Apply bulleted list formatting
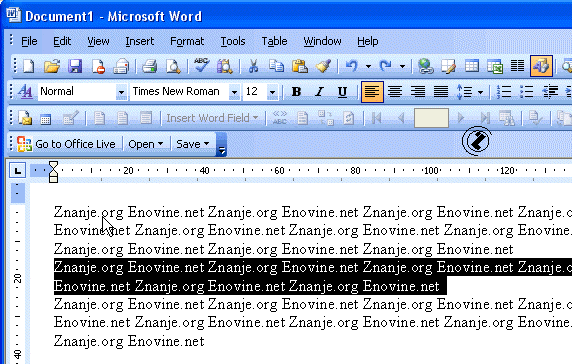Screen dimensions: 572x364 coord(527,92)
